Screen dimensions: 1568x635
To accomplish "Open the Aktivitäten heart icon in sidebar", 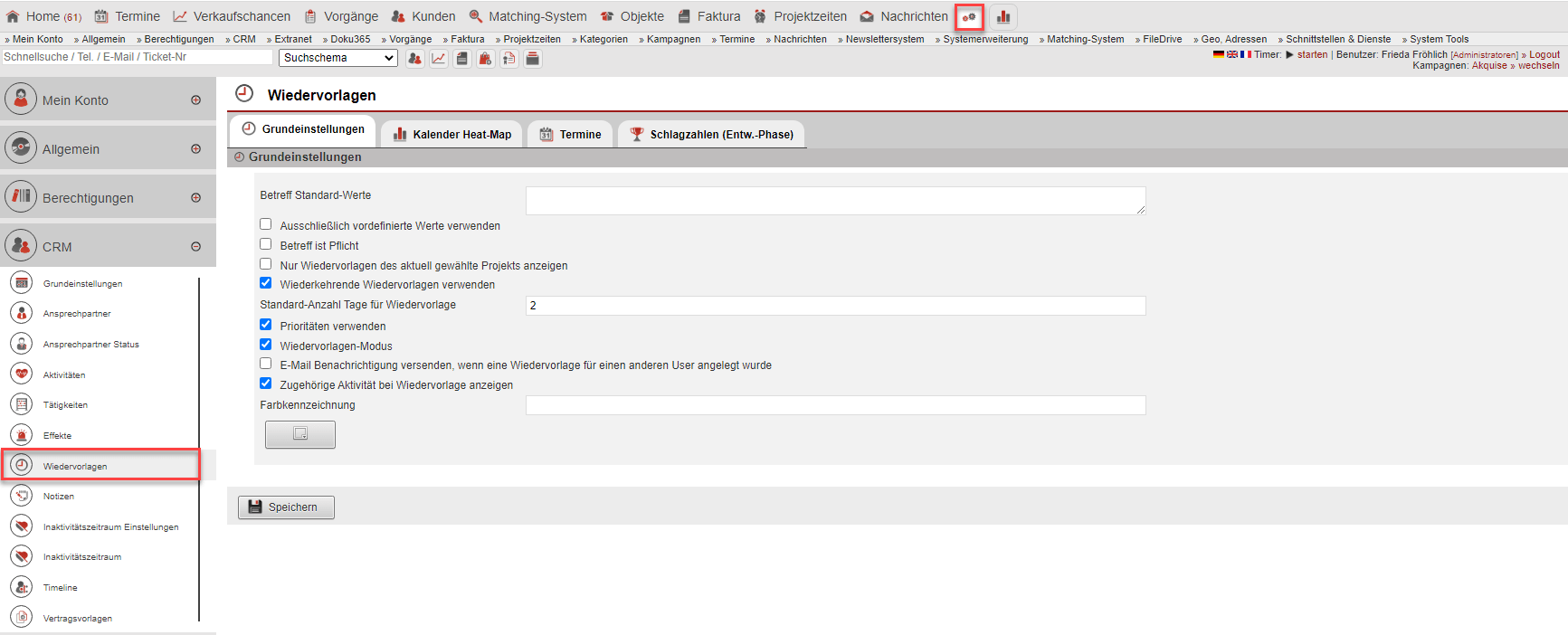I will [22, 374].
